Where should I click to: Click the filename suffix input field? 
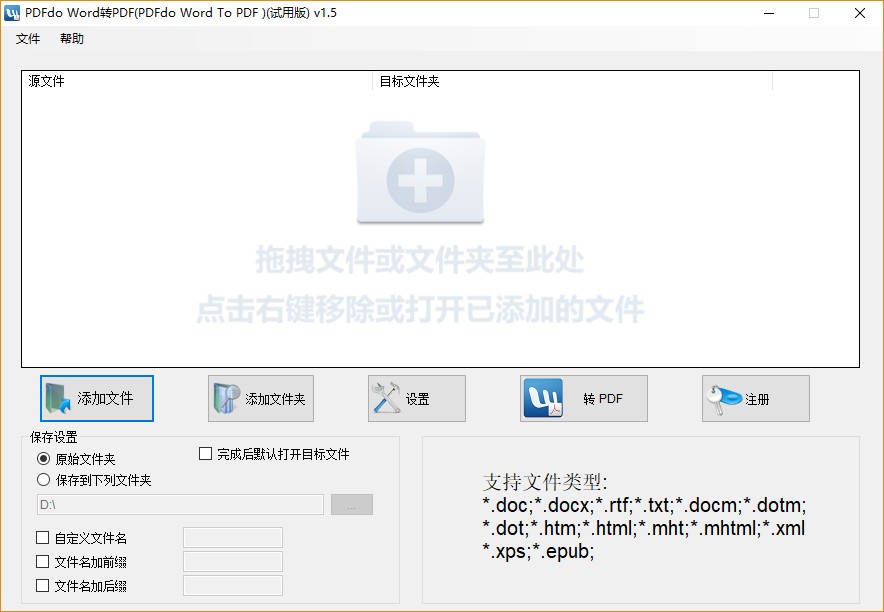pos(233,586)
